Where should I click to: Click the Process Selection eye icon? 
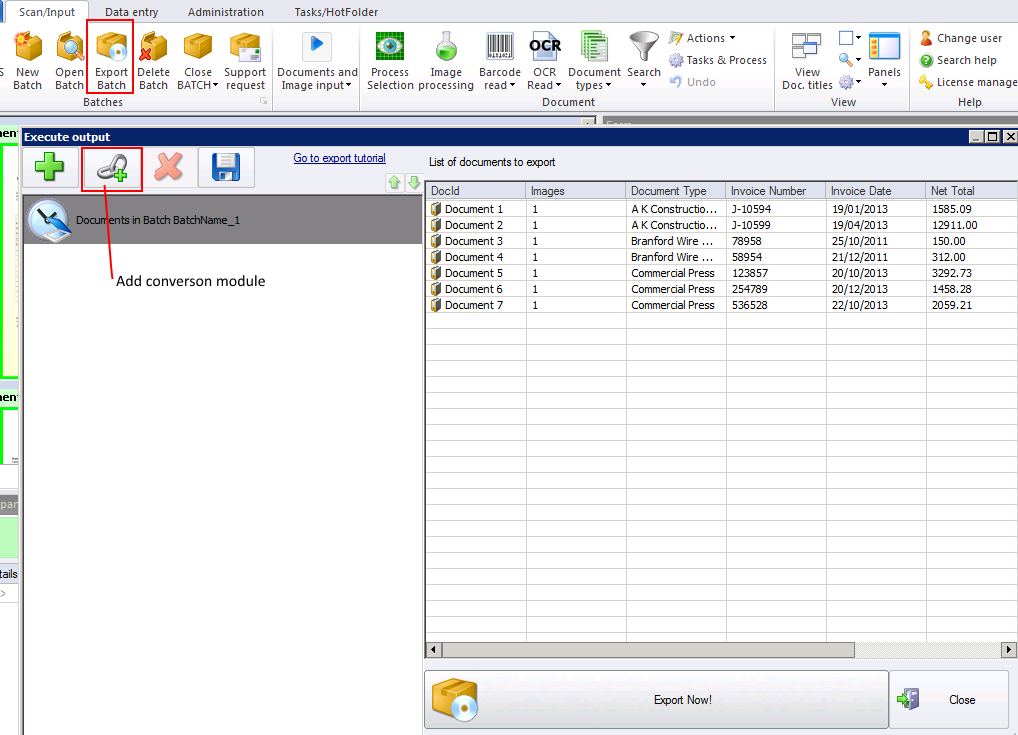390,61
